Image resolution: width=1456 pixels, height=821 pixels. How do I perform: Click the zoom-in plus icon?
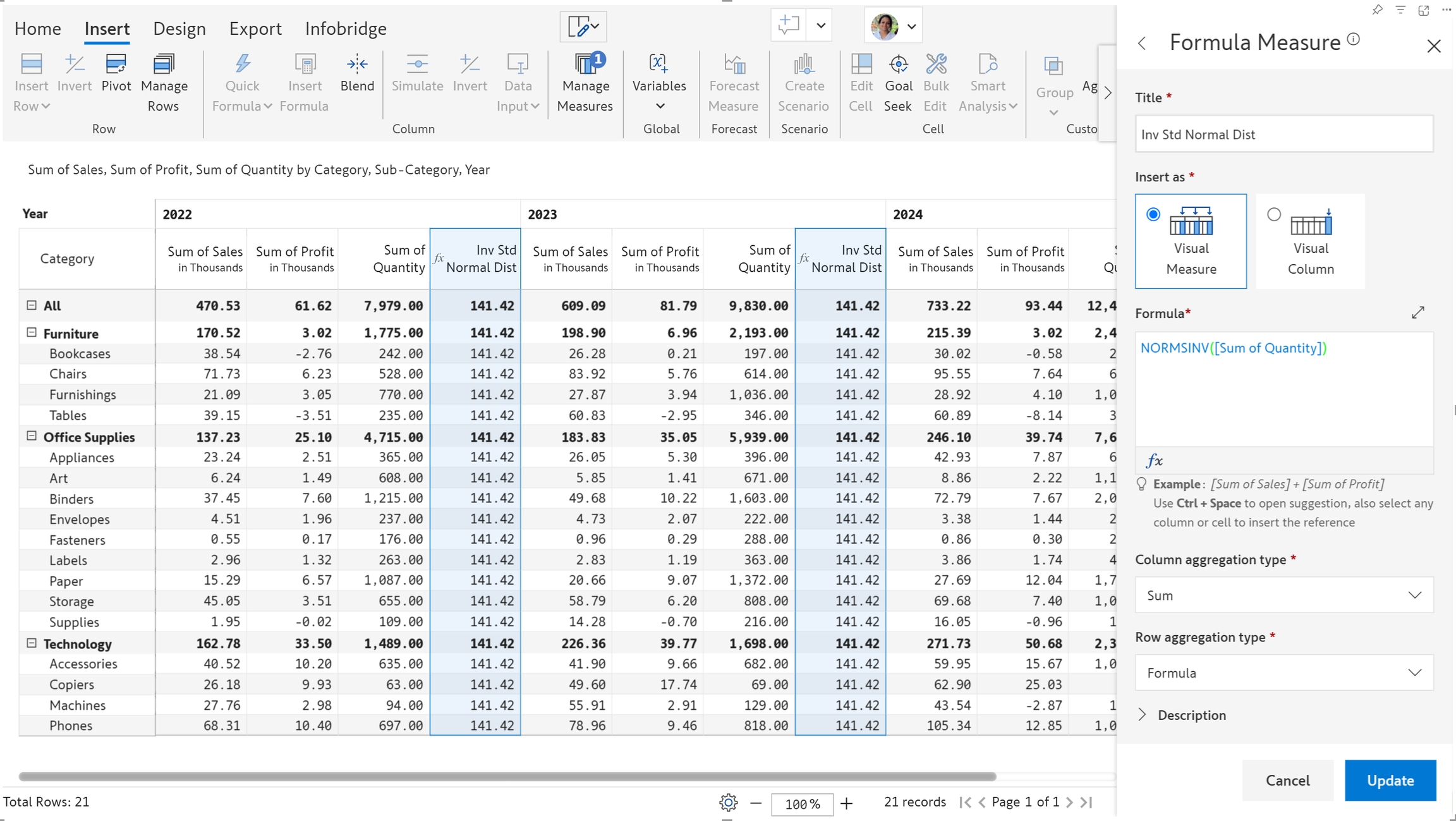(847, 803)
